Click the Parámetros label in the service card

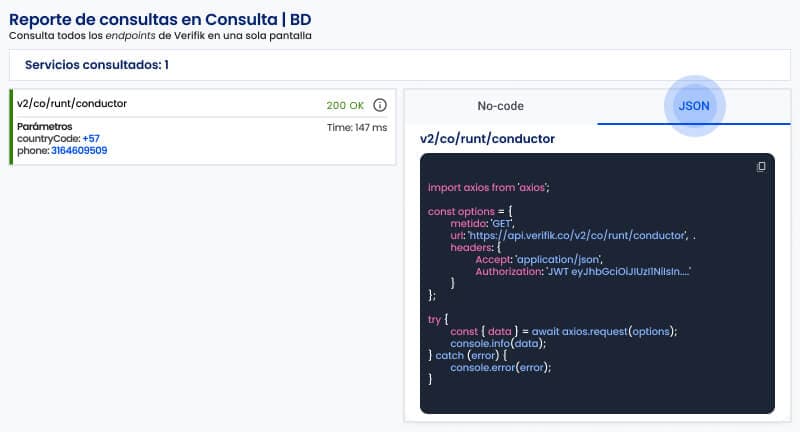45,127
